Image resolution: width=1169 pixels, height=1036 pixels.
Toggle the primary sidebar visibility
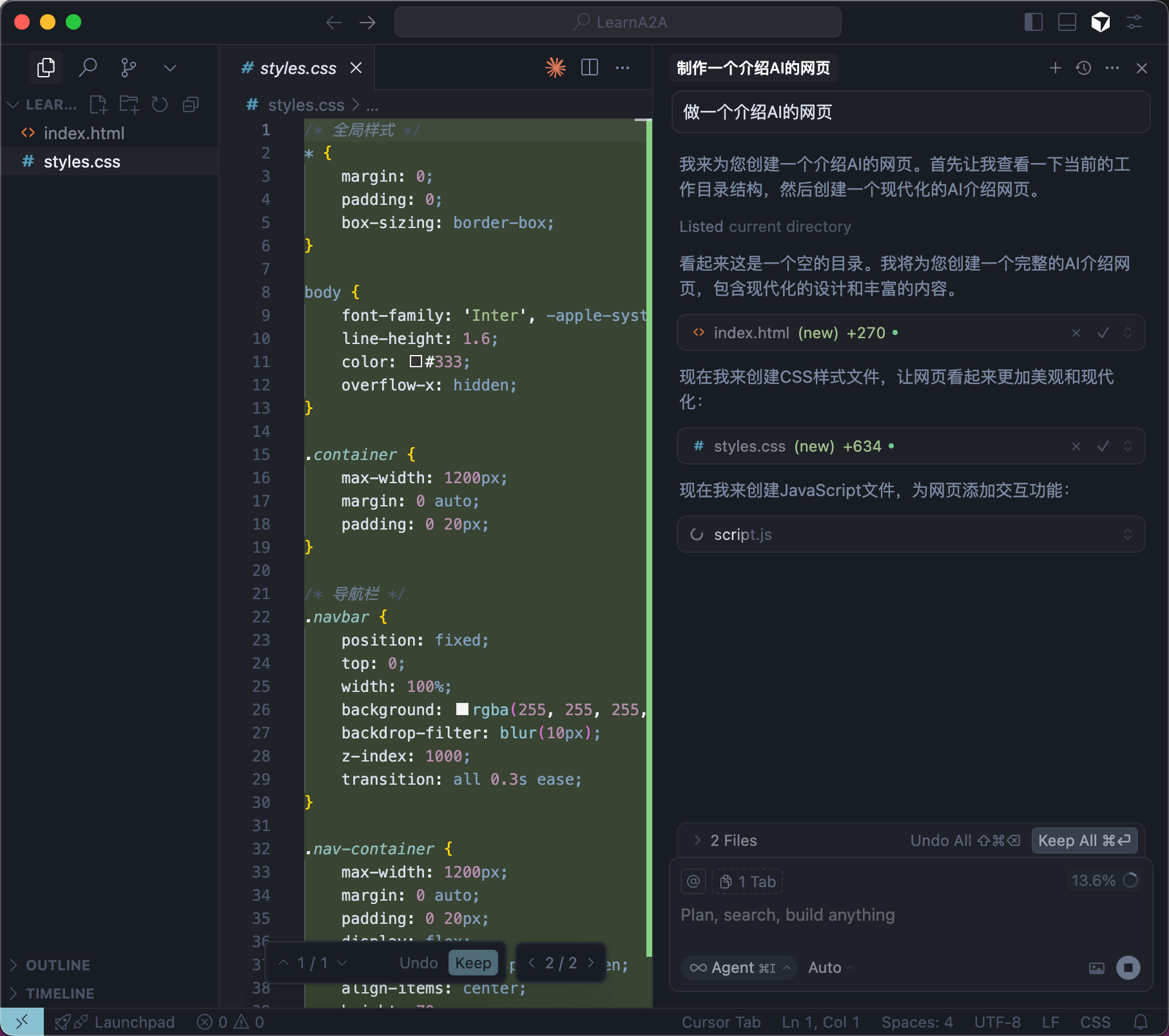[x=1033, y=22]
